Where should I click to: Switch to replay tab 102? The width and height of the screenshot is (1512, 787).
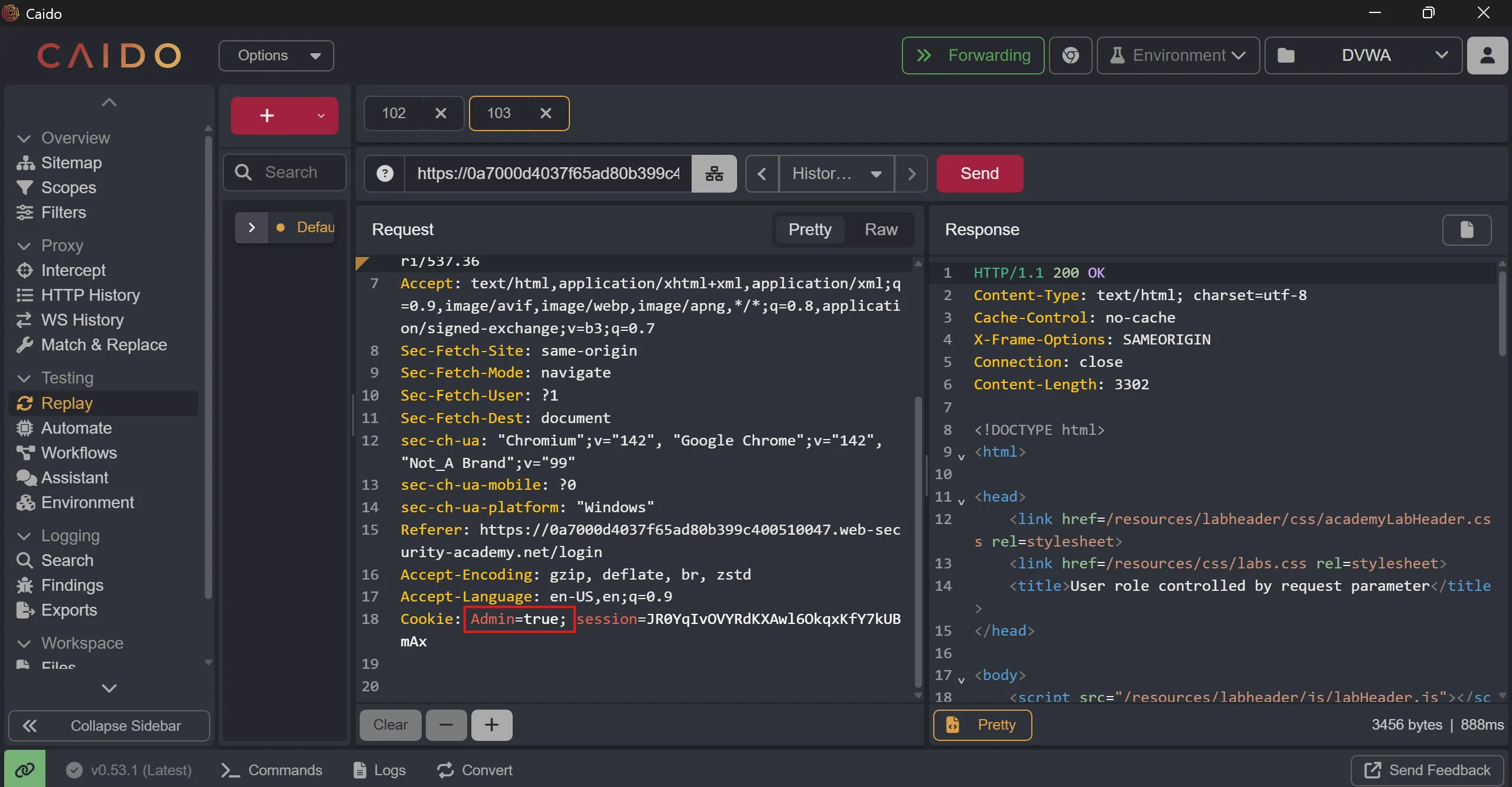coord(394,113)
